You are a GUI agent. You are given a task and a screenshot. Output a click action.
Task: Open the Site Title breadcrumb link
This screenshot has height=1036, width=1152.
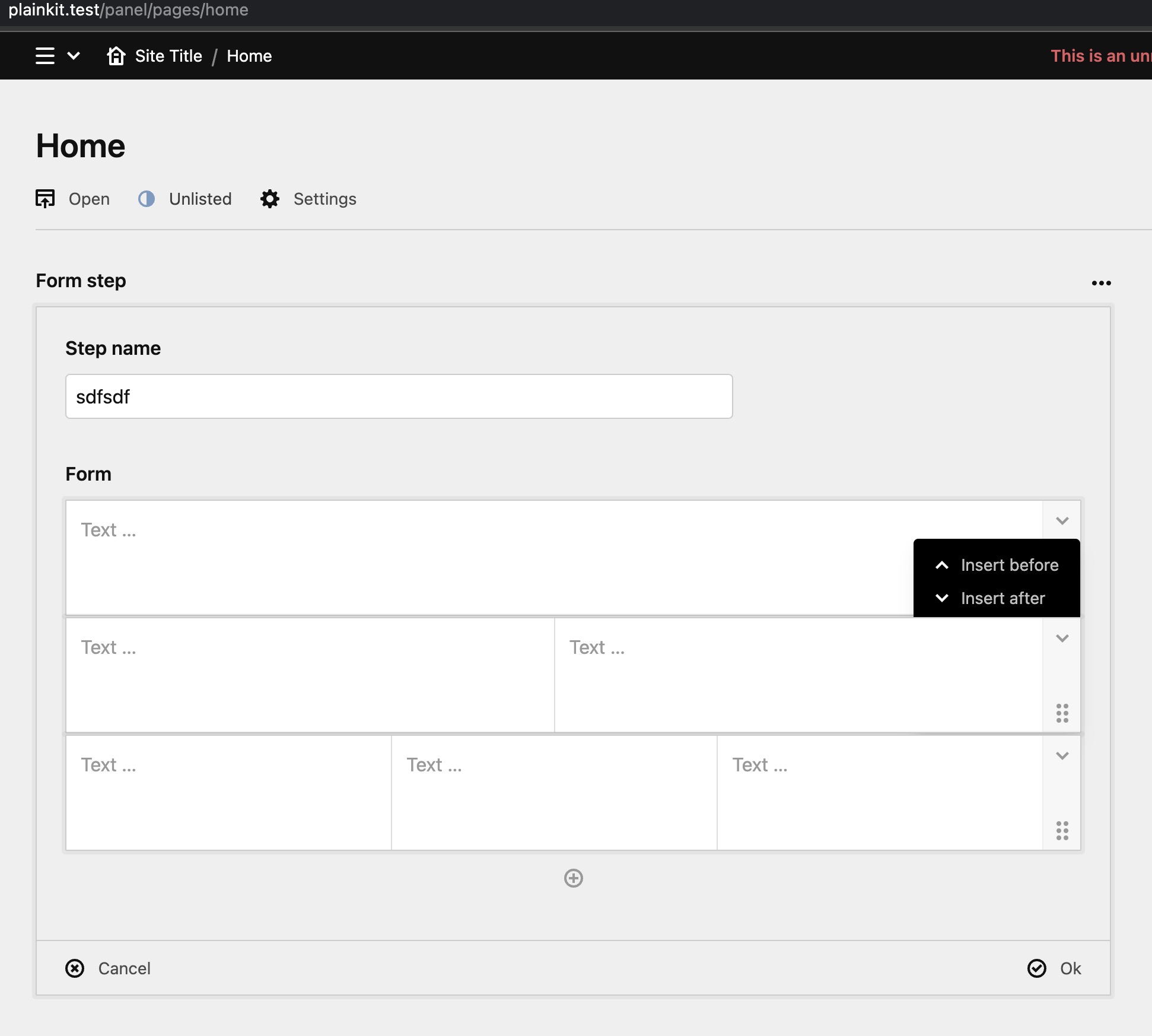(169, 55)
